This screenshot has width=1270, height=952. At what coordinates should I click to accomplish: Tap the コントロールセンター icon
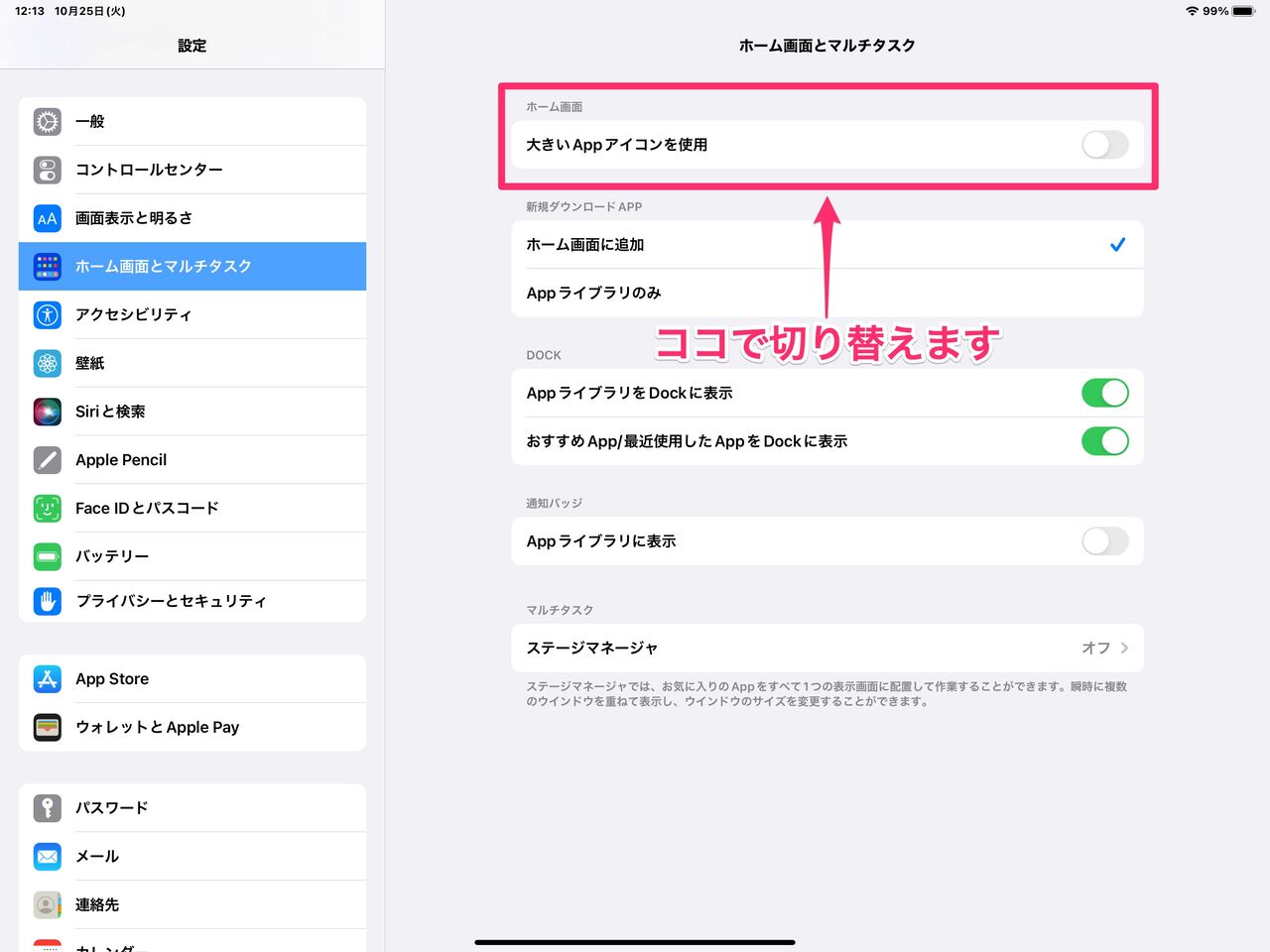point(48,171)
